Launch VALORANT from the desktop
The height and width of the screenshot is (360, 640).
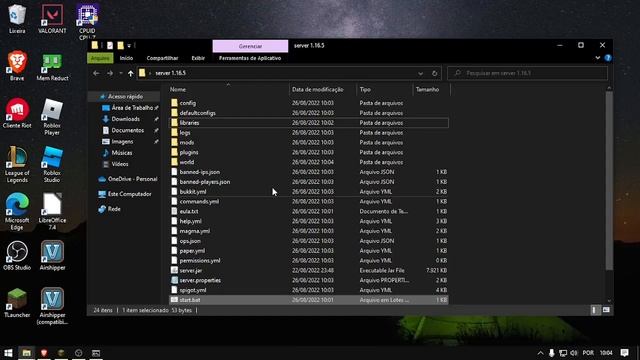52,18
